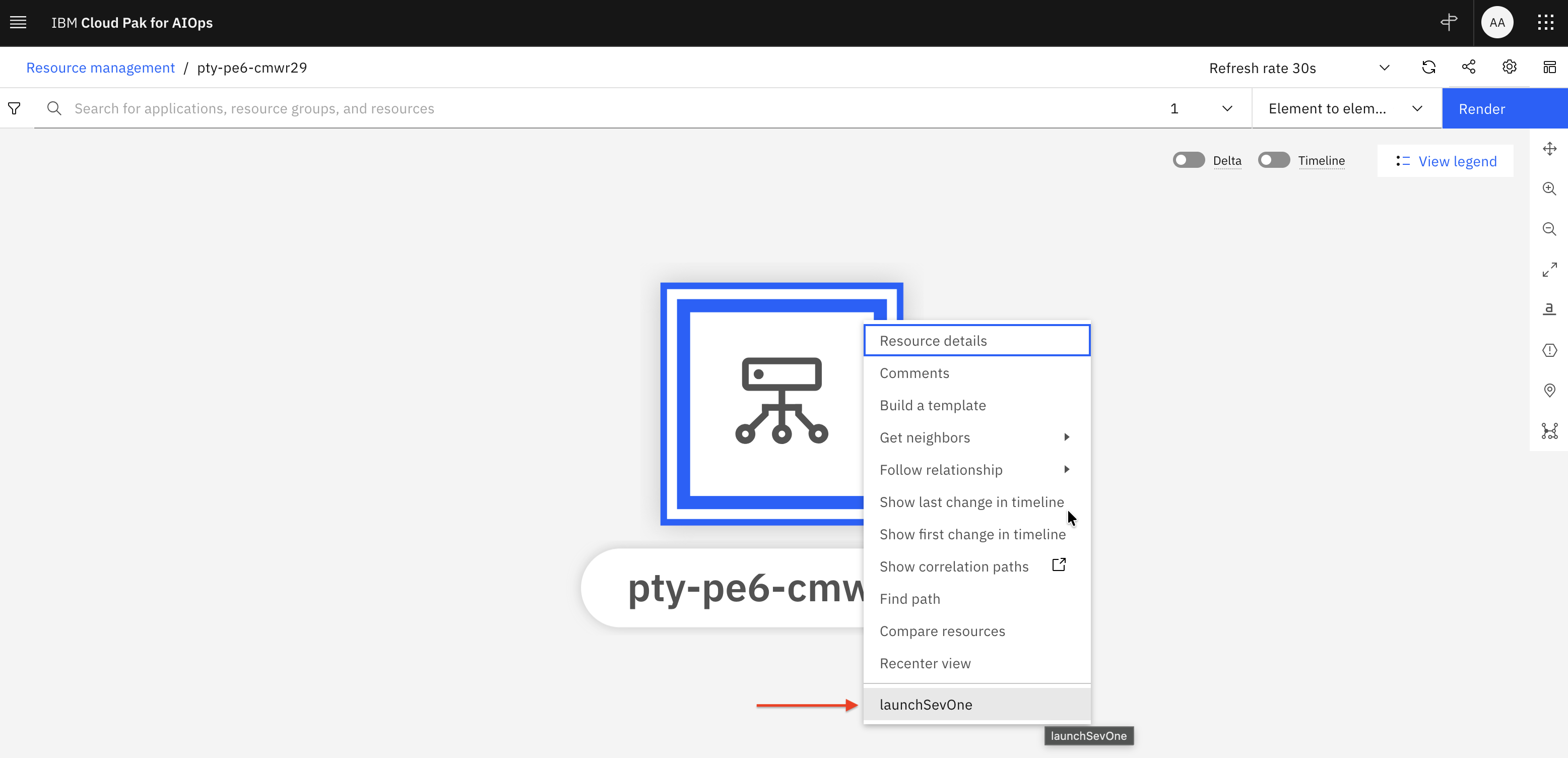Click the alert status hexagon icon

(x=1549, y=350)
